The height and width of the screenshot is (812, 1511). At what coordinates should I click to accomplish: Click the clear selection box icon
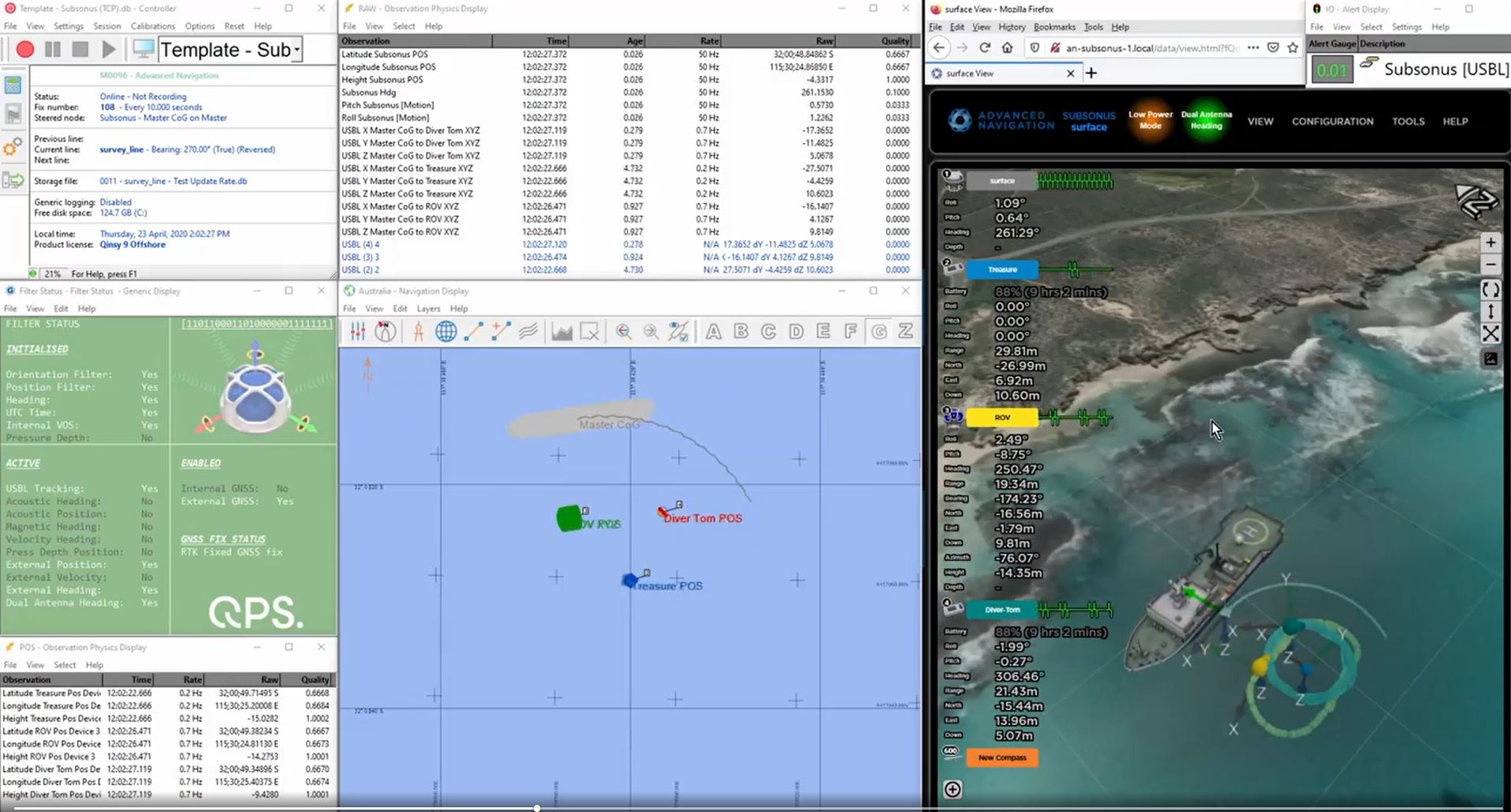(589, 332)
